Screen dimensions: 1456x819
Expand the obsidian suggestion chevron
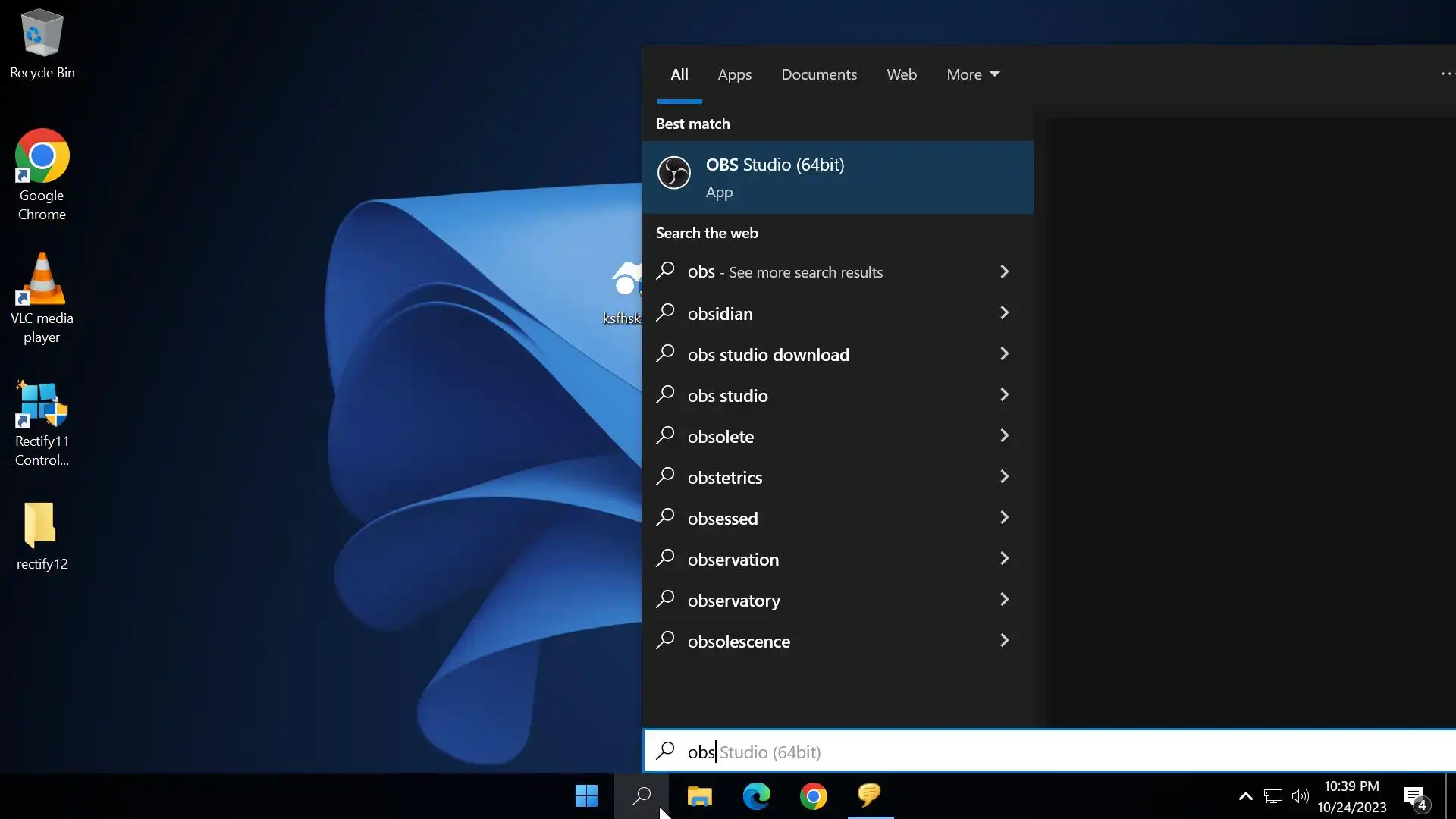pyautogui.click(x=1004, y=313)
